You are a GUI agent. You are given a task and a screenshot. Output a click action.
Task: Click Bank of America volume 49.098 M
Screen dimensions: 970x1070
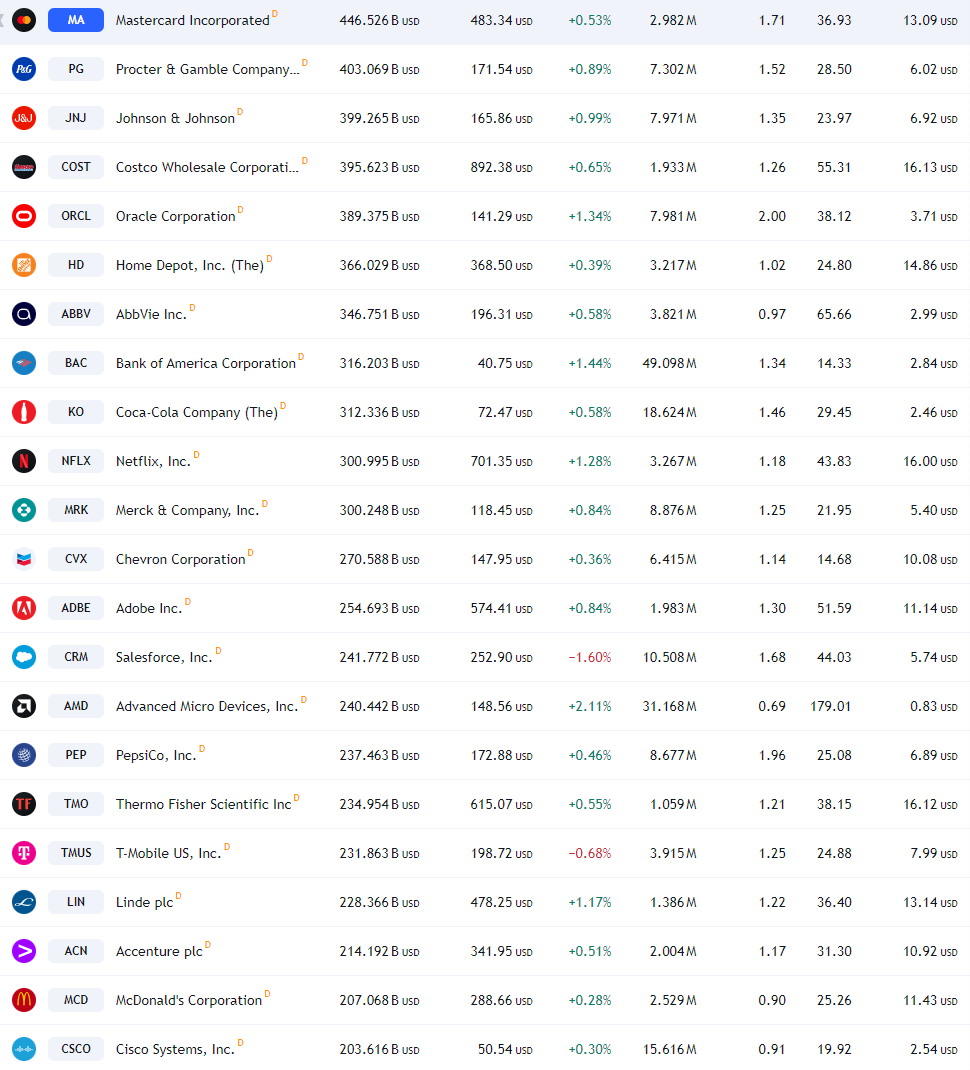coord(670,363)
